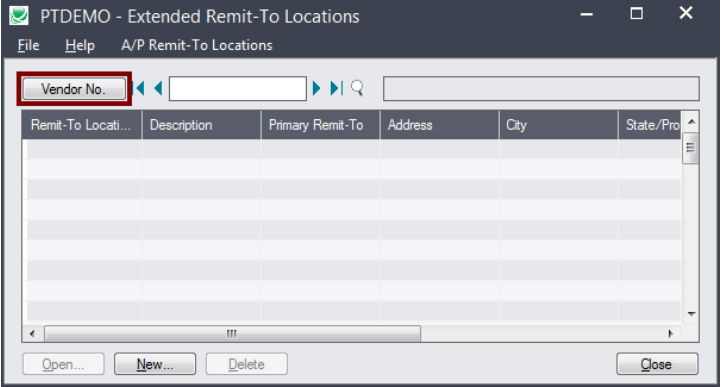Select the Primary Remit-To column header
The height and width of the screenshot is (387, 721).
coord(320,125)
